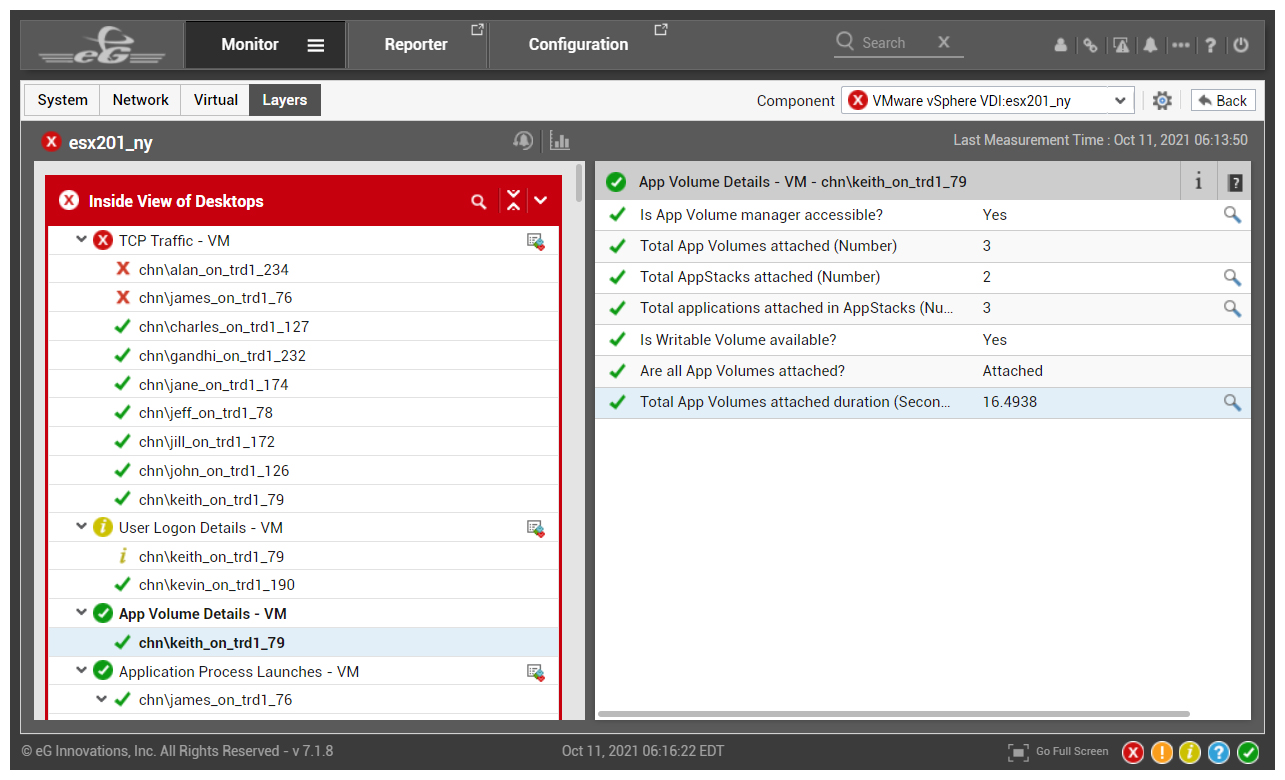Click the blue unknown status icon in footer
This screenshot has width=1285, height=780.
point(1219,752)
